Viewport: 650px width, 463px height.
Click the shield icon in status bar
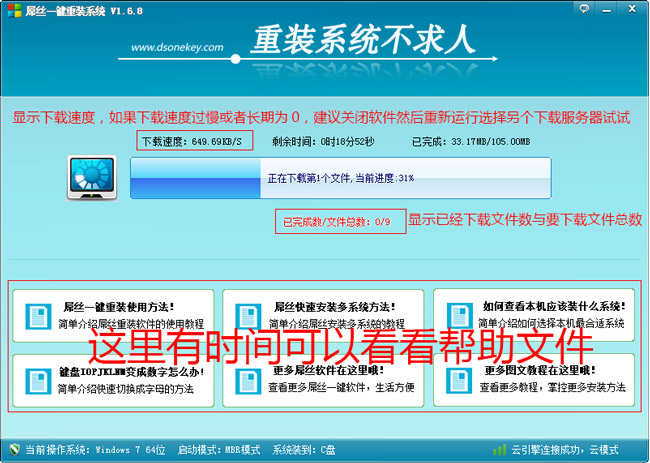[12, 450]
